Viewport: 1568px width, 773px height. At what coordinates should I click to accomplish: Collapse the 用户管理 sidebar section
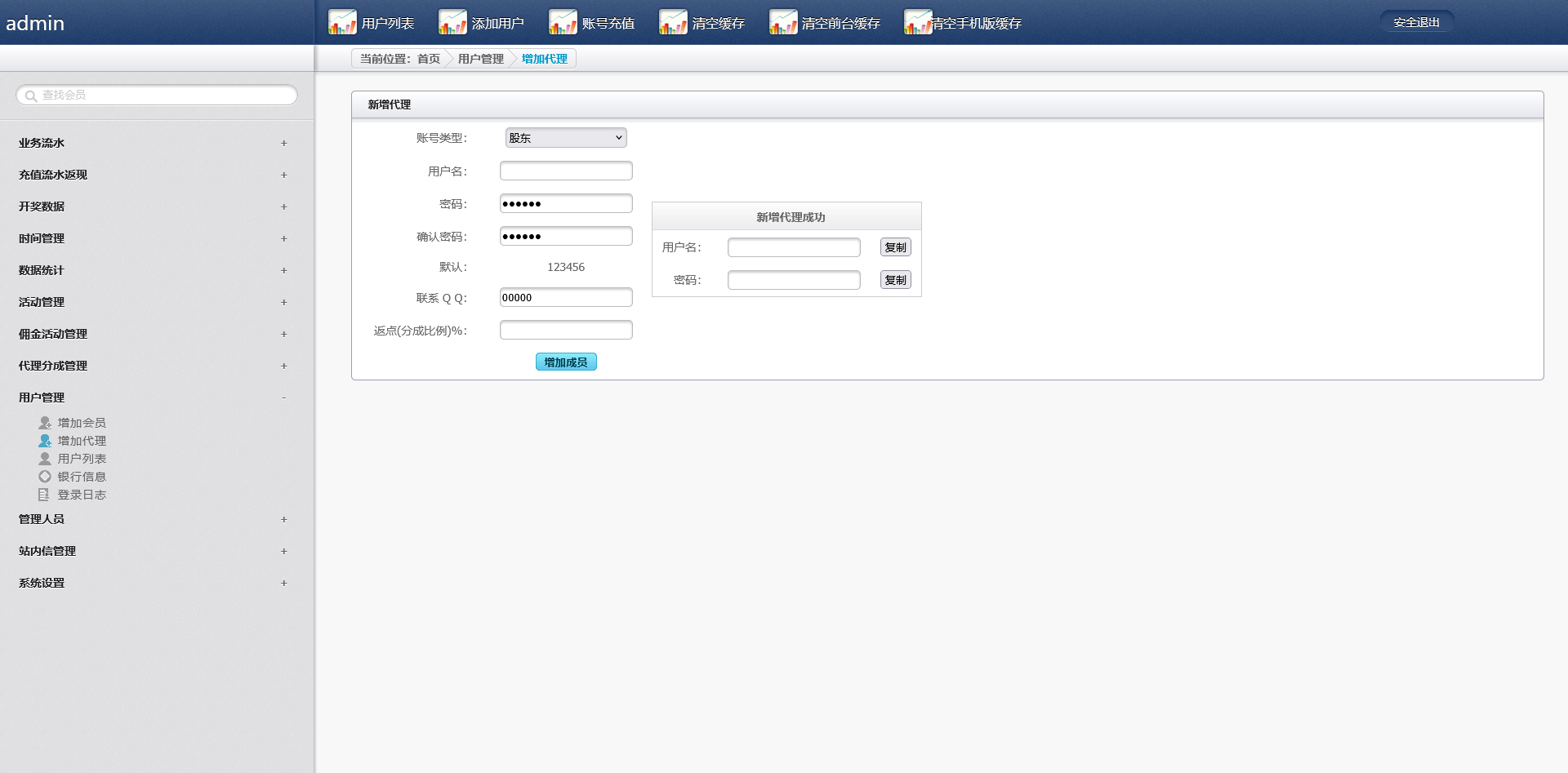(x=283, y=398)
